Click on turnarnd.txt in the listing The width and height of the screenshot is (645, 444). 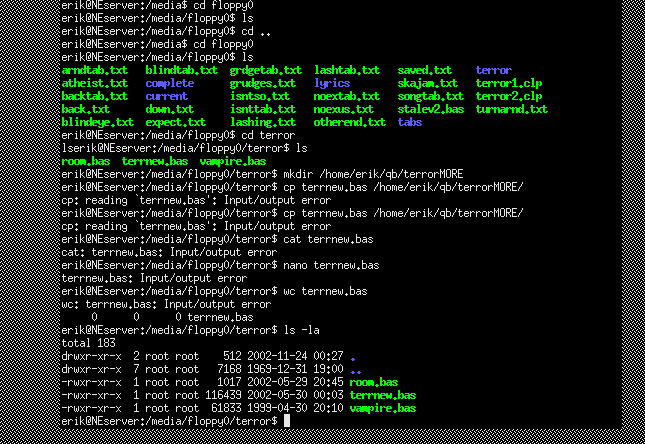pyautogui.click(x=511, y=109)
